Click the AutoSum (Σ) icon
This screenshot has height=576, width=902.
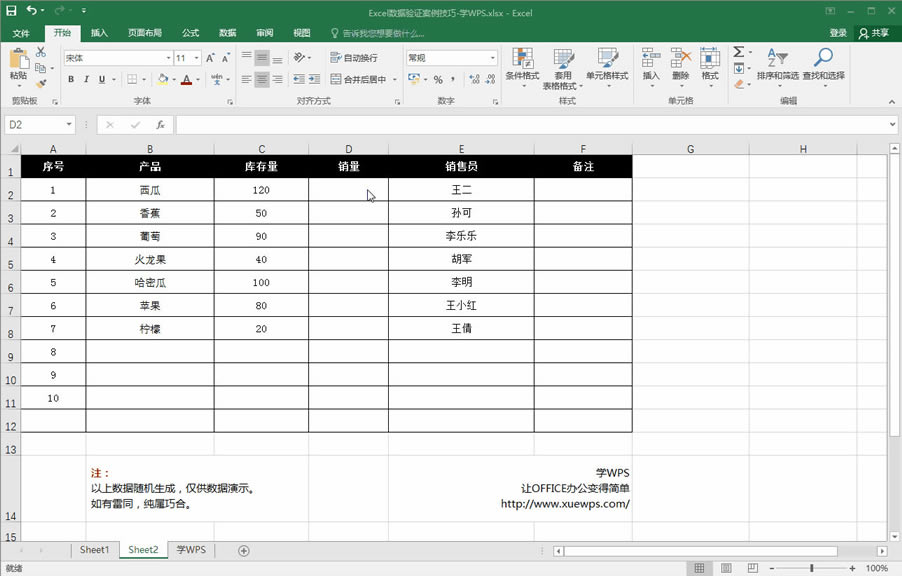click(739, 50)
